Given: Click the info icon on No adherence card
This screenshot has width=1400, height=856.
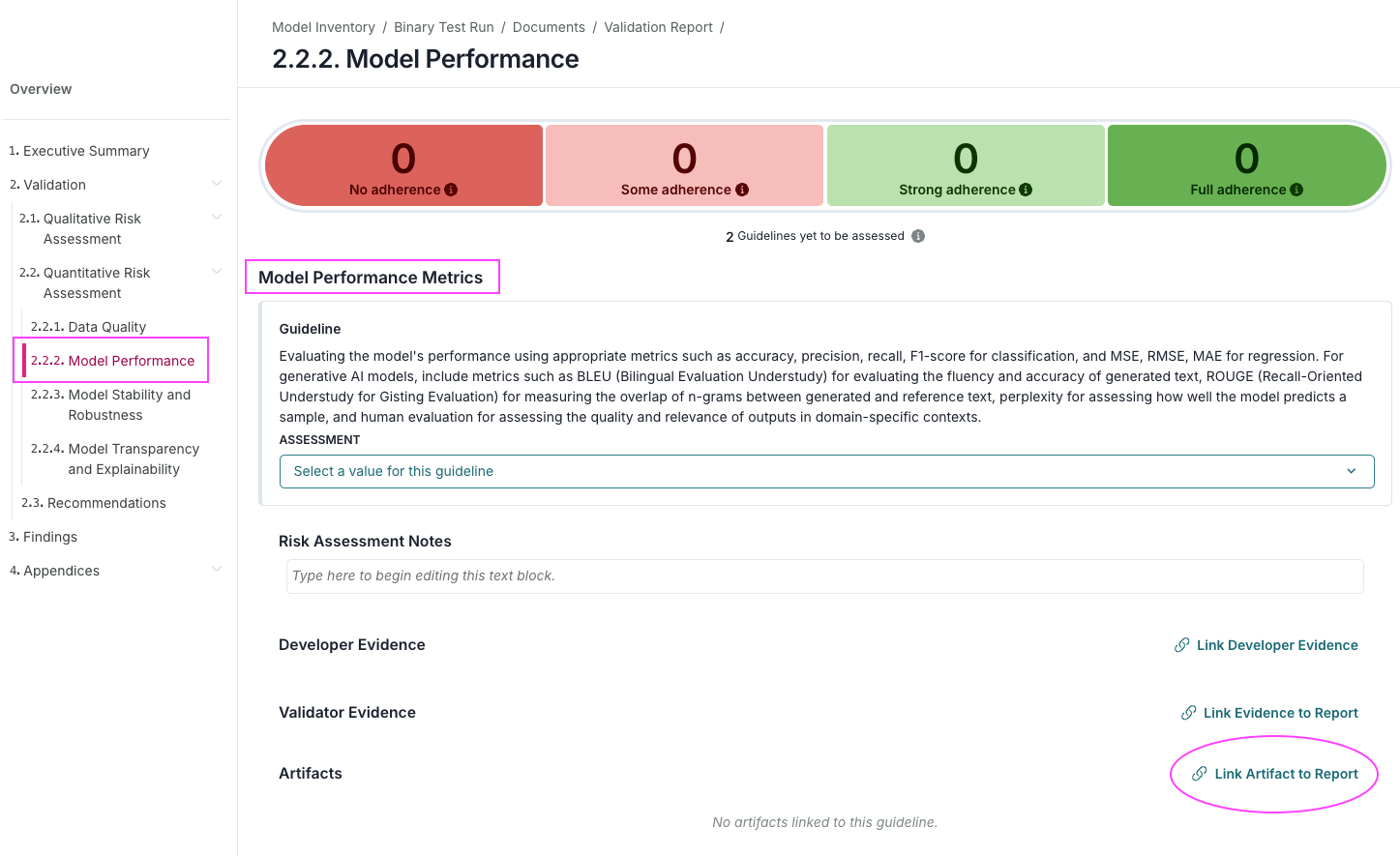Looking at the screenshot, I should click(x=451, y=190).
